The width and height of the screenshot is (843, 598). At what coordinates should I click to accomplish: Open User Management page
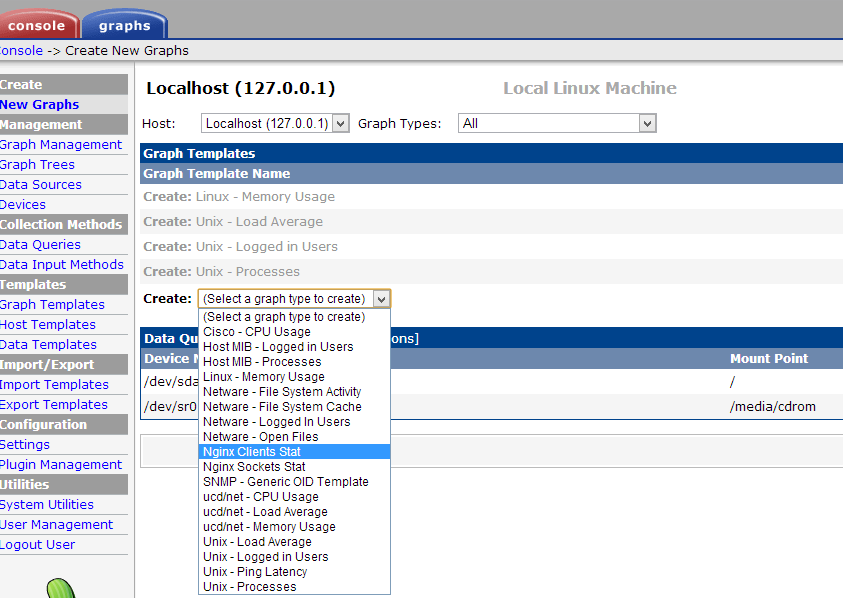coord(56,525)
